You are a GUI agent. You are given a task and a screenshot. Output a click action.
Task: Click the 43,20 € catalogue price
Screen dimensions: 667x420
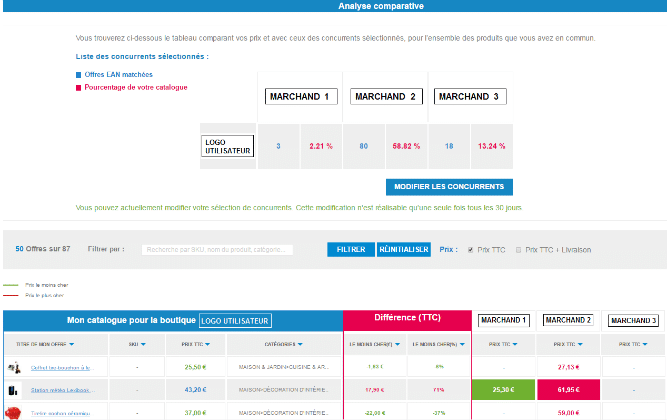tap(196, 389)
